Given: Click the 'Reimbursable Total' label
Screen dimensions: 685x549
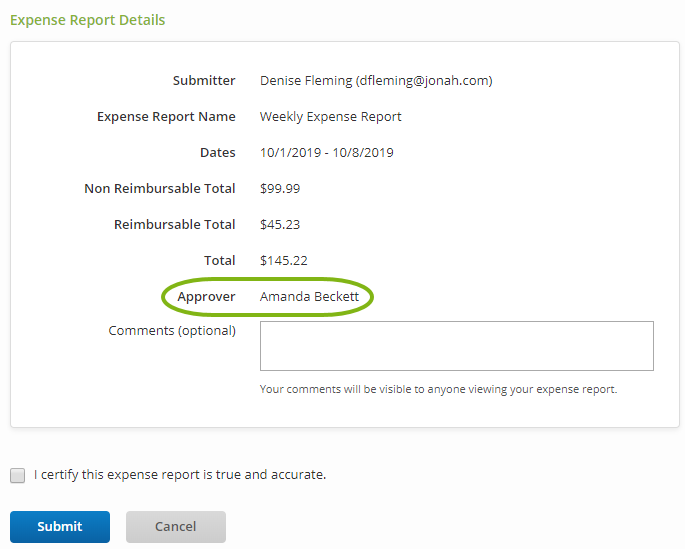Looking at the screenshot, I should 174,224.
